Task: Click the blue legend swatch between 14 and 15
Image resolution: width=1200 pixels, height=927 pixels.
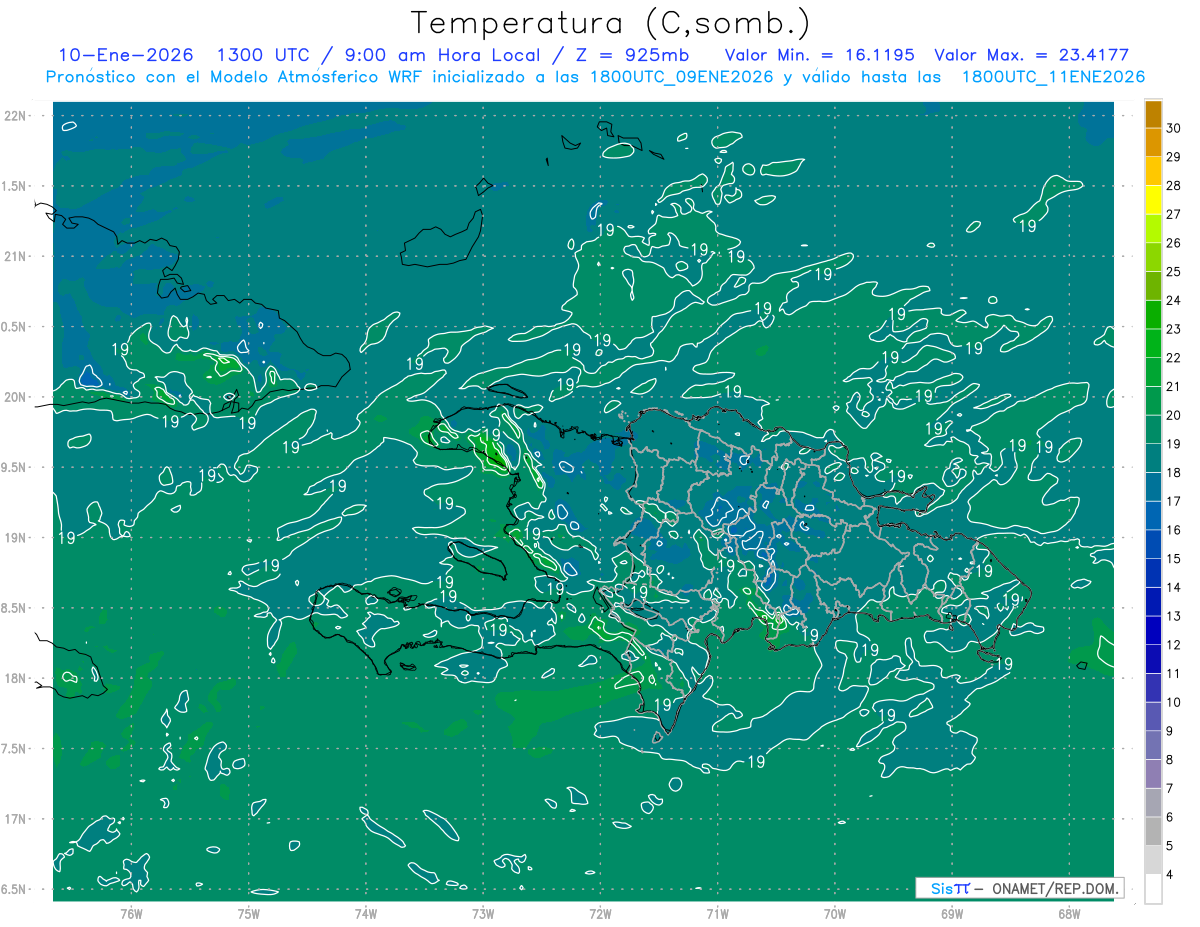Action: click(x=1153, y=574)
